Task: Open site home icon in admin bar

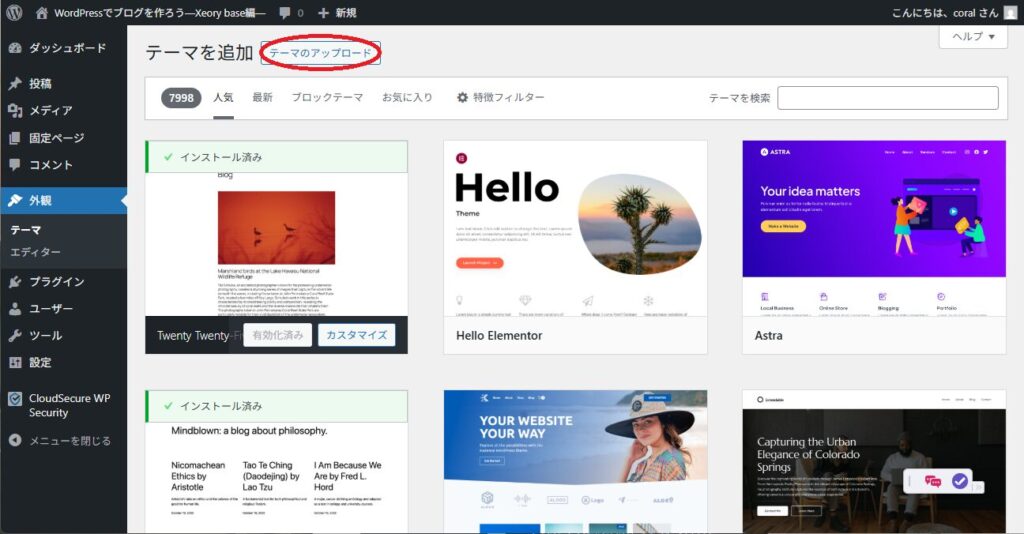Action: point(42,12)
